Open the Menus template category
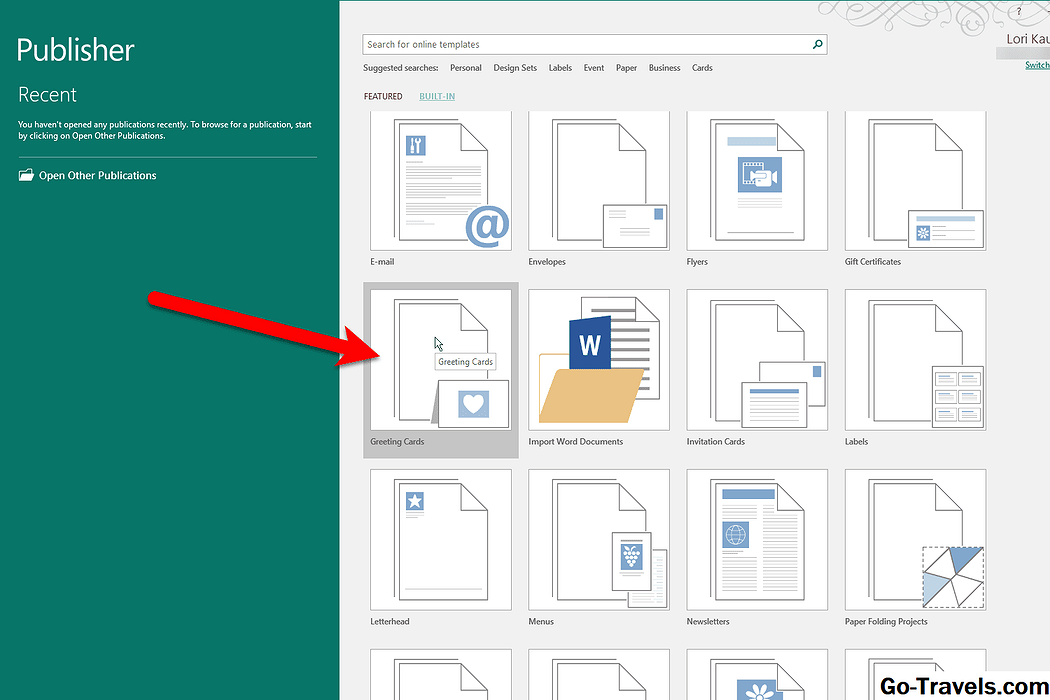This screenshot has width=1050, height=700. 599,539
